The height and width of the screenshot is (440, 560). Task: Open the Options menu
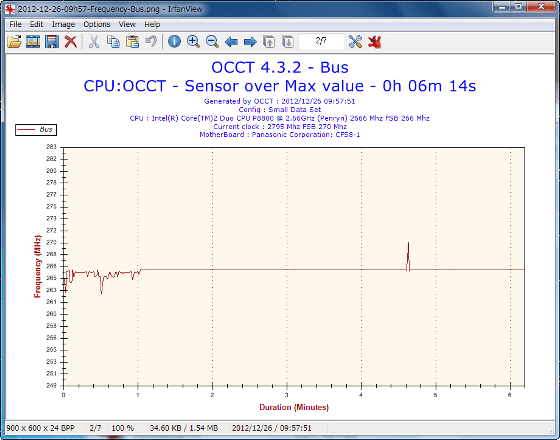pos(96,24)
